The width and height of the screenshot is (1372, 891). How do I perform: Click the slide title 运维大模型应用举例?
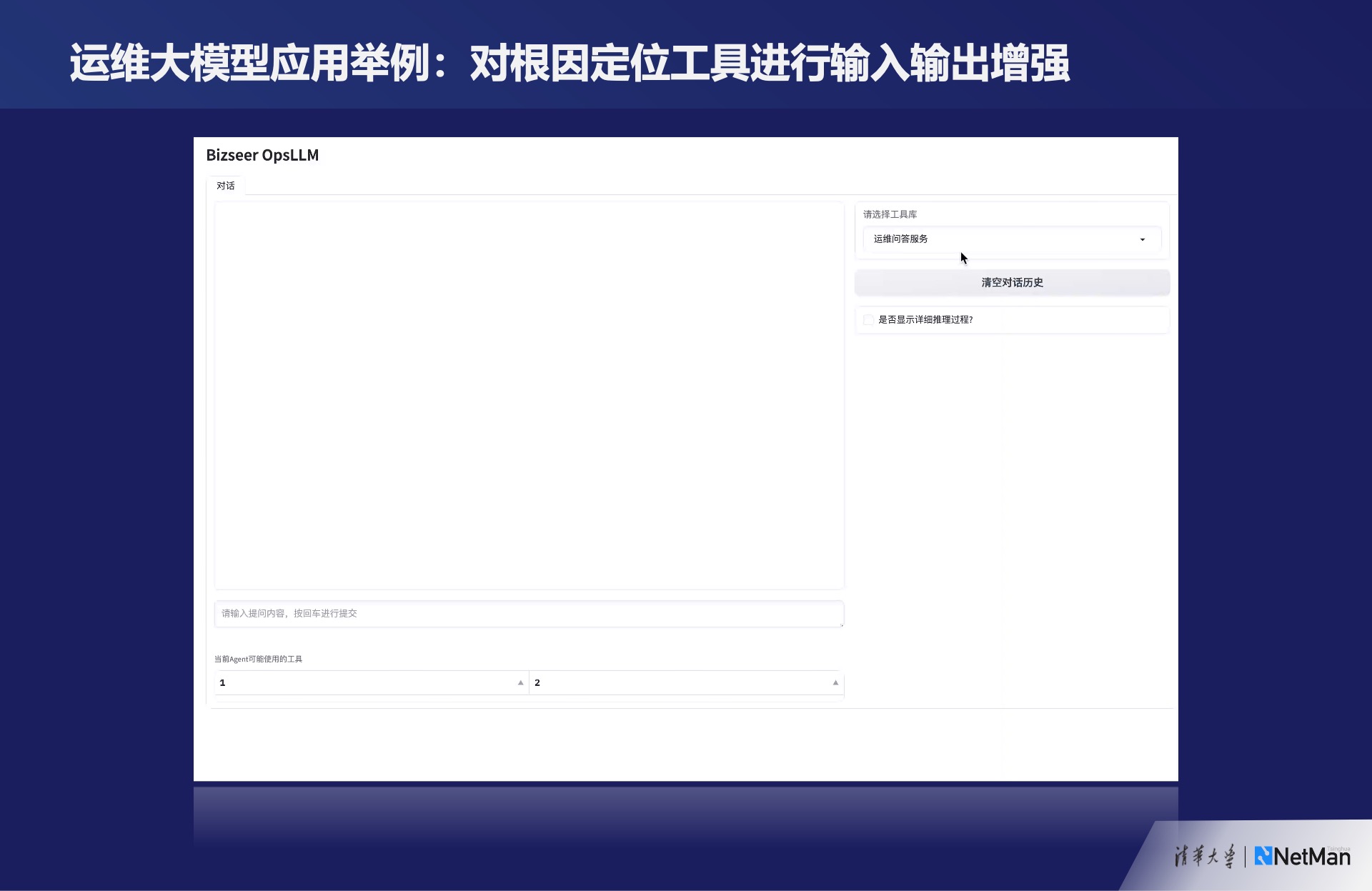coord(250,63)
